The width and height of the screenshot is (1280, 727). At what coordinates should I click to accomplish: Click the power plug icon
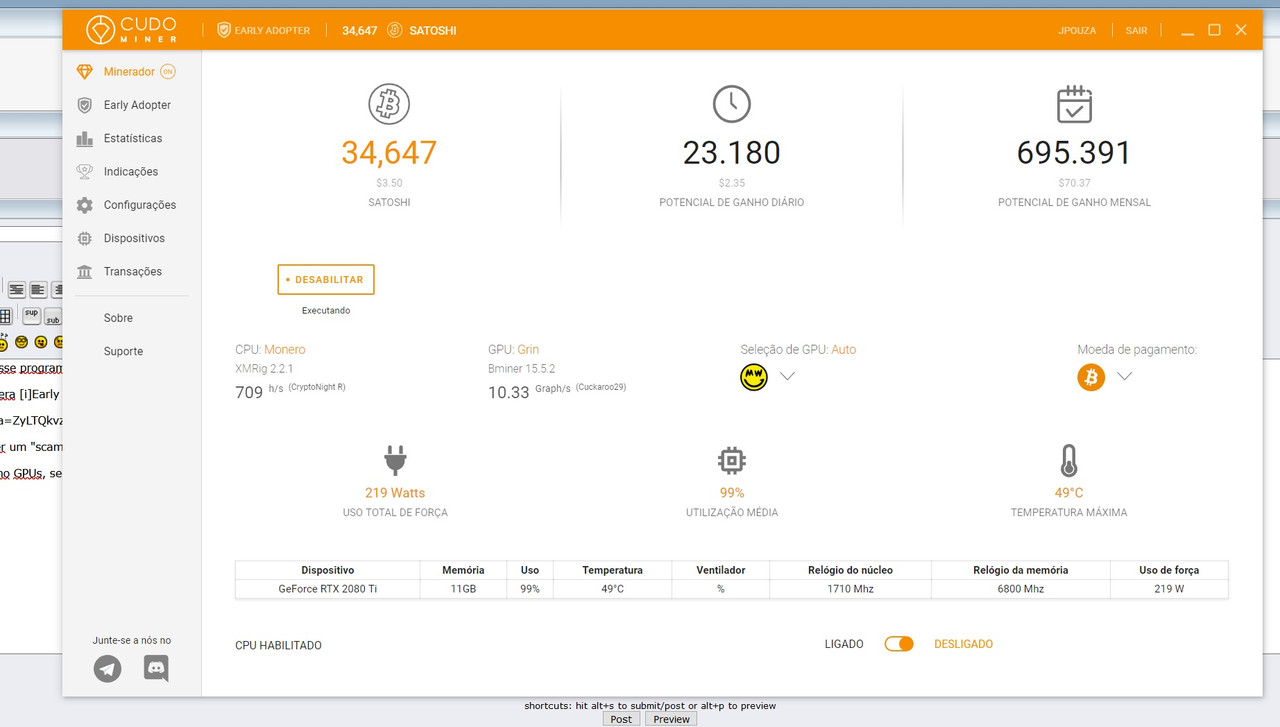[x=395, y=460]
